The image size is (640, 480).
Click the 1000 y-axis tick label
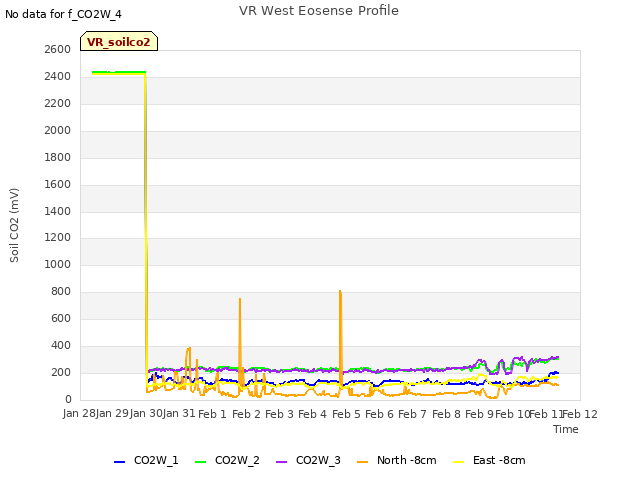click(58, 264)
